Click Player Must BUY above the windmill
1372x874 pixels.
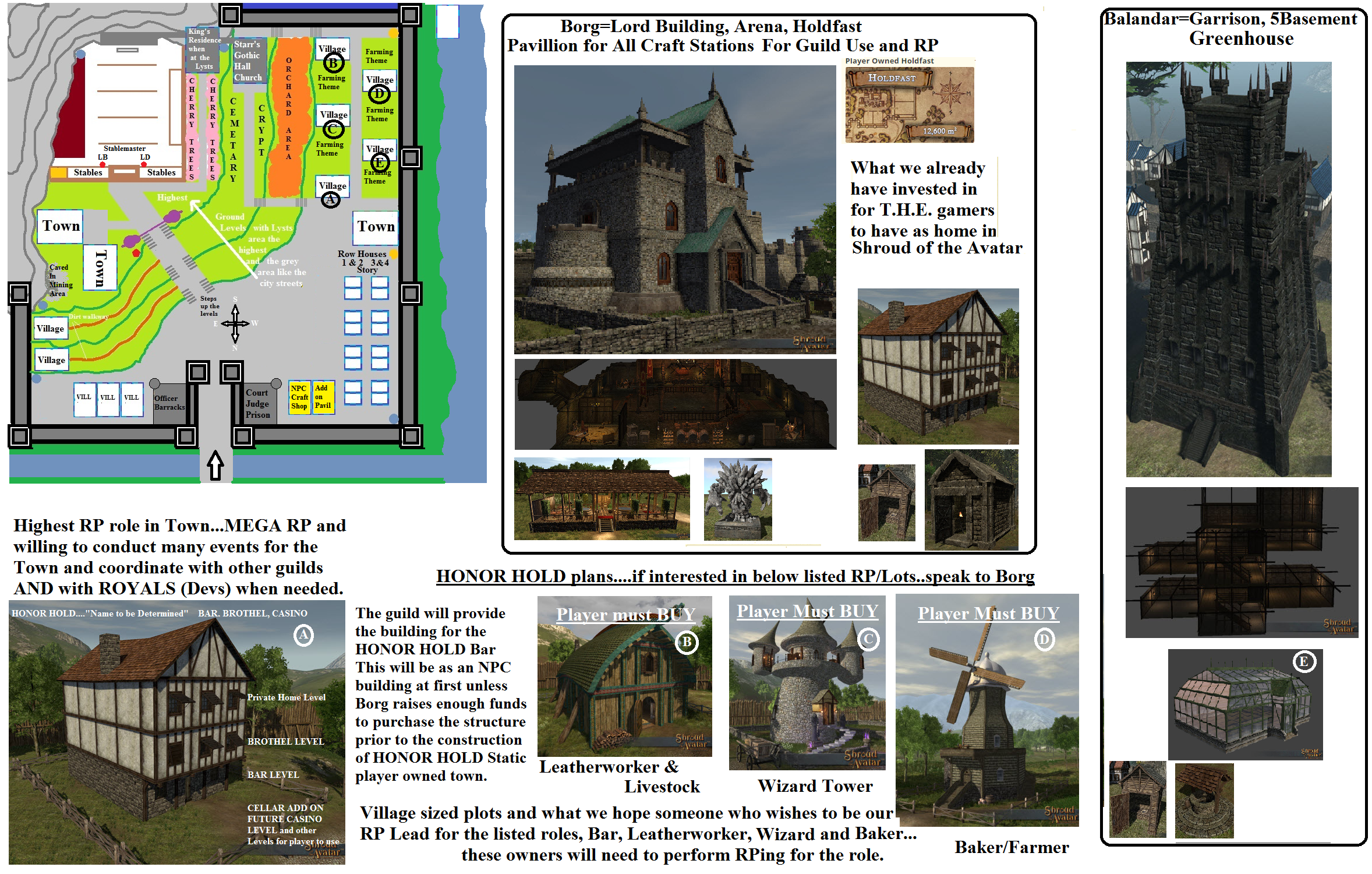[988, 614]
